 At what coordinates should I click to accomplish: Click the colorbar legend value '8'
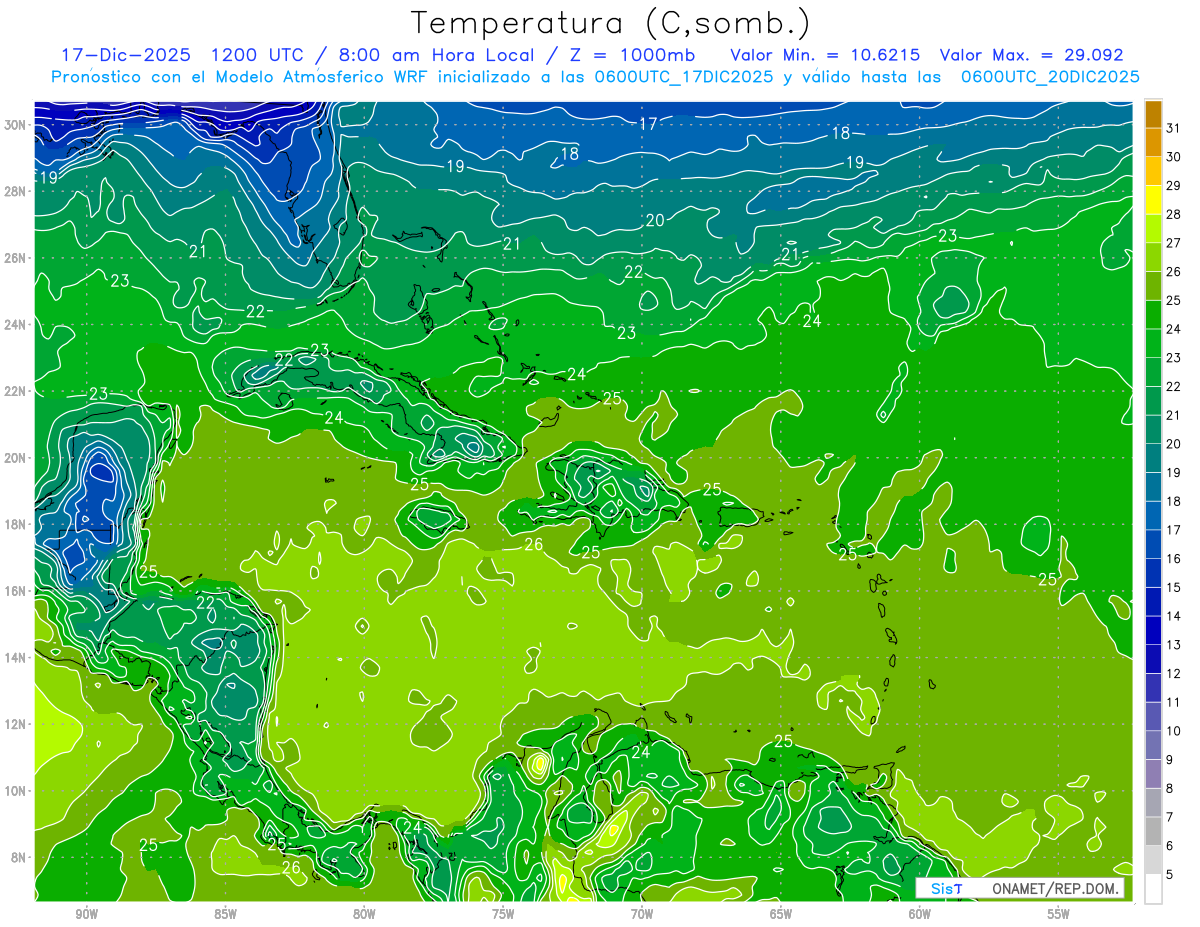tap(1171, 788)
